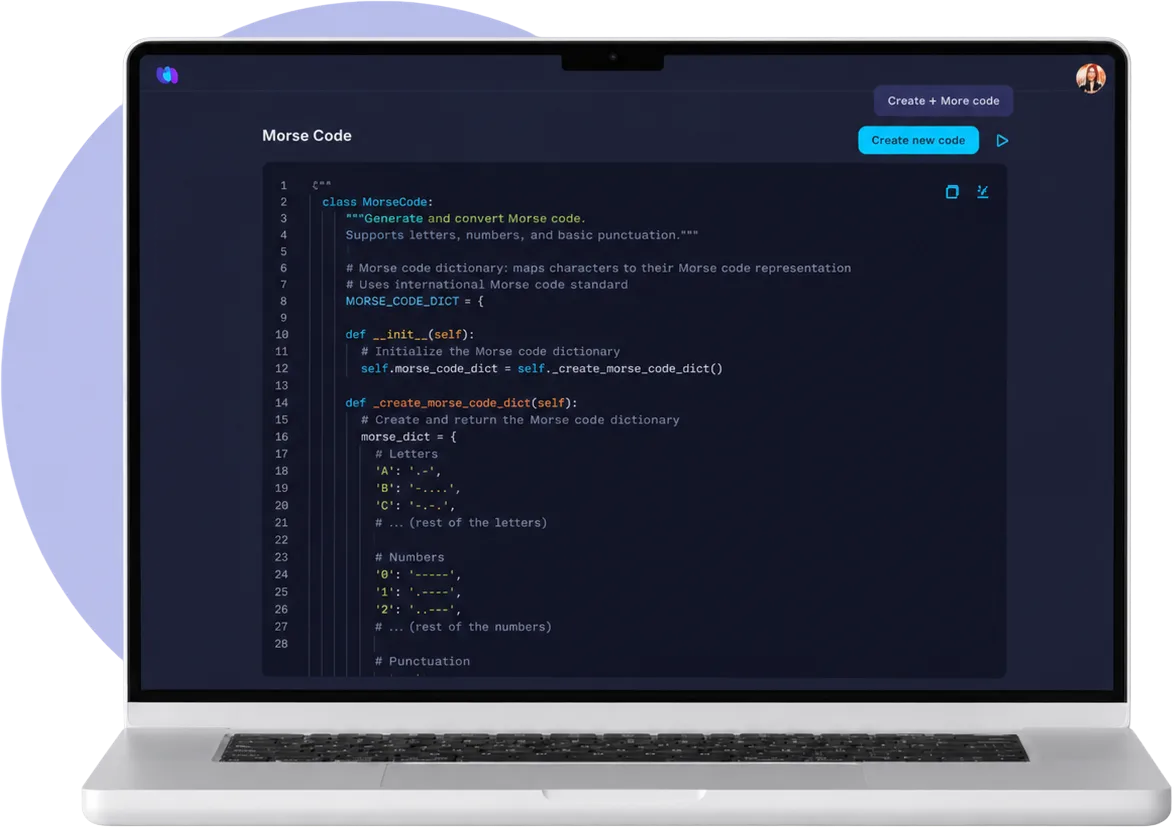
Task: Copy code using the copy icon
Action: coord(952,192)
